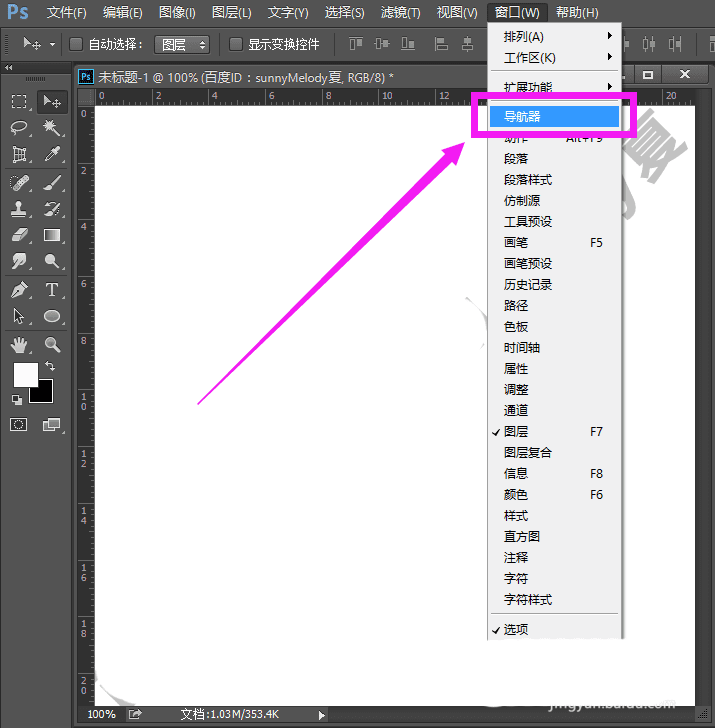Enable the 自动选择 checkbox
Viewport: 715px width, 728px height.
(76, 45)
